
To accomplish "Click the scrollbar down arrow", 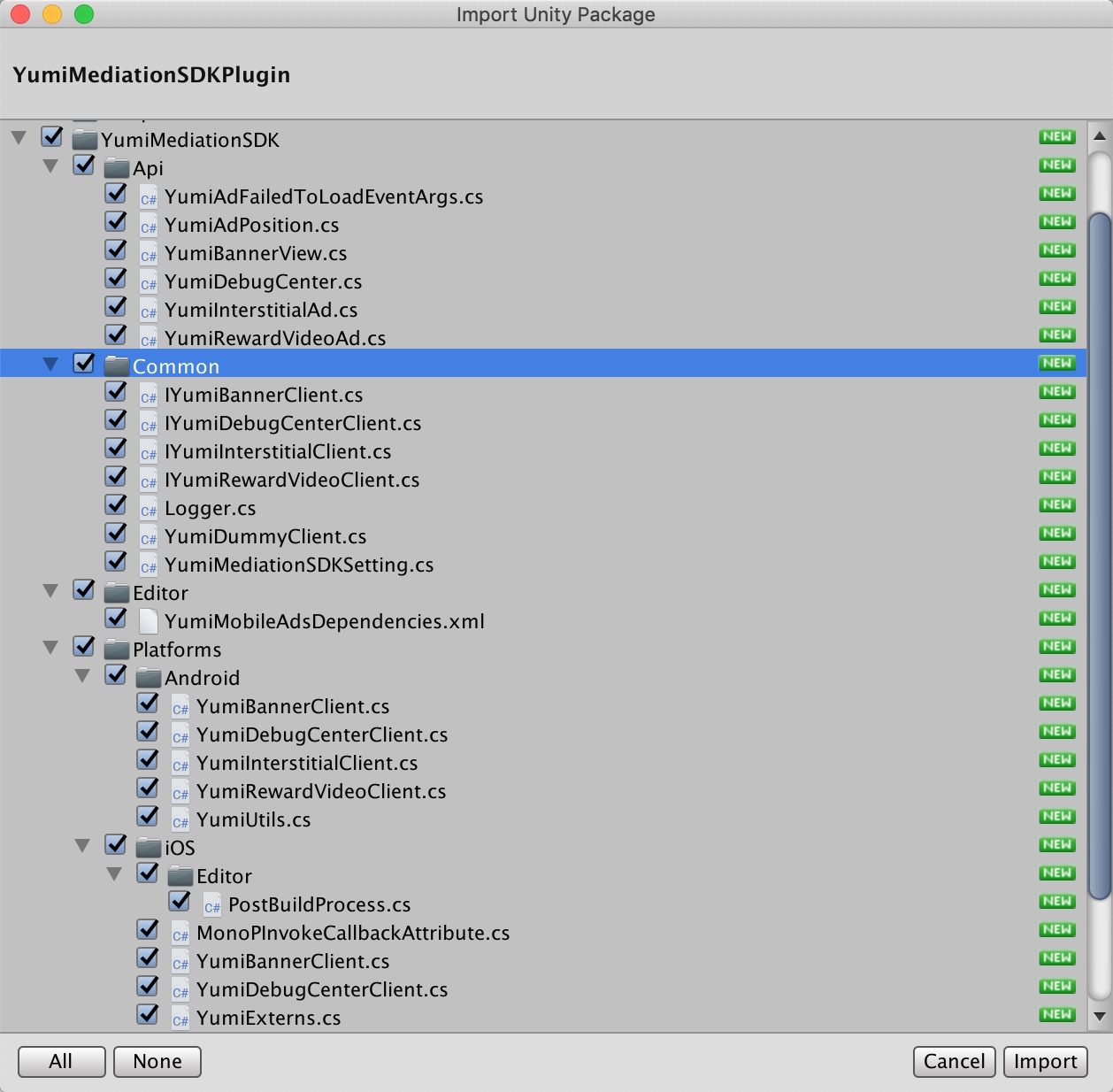I will pos(1099,1016).
